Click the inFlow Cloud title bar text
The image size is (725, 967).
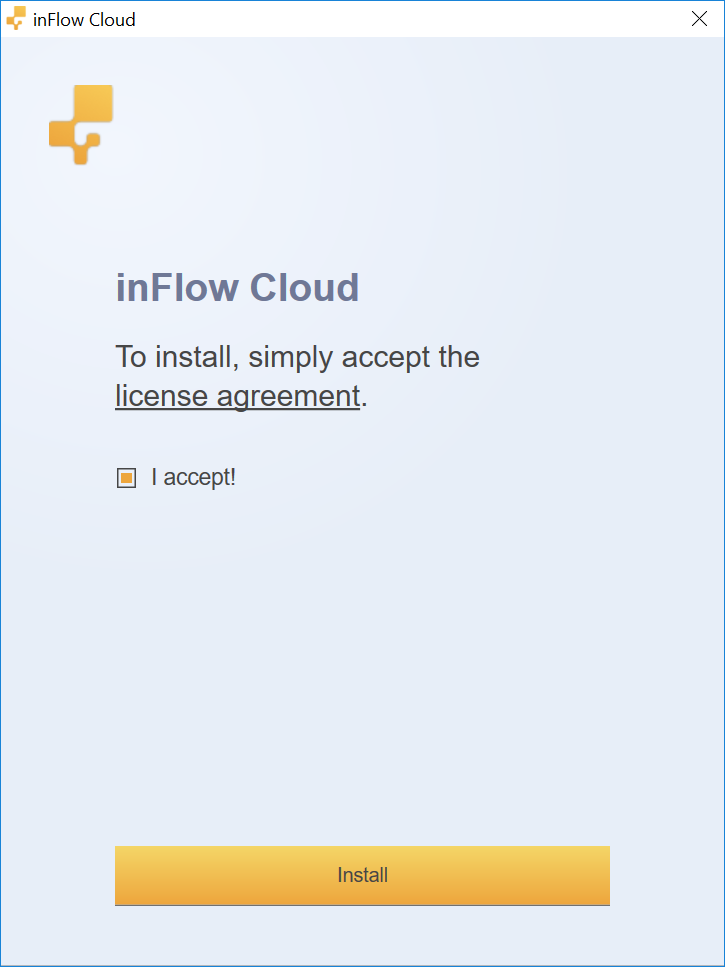pos(84,20)
